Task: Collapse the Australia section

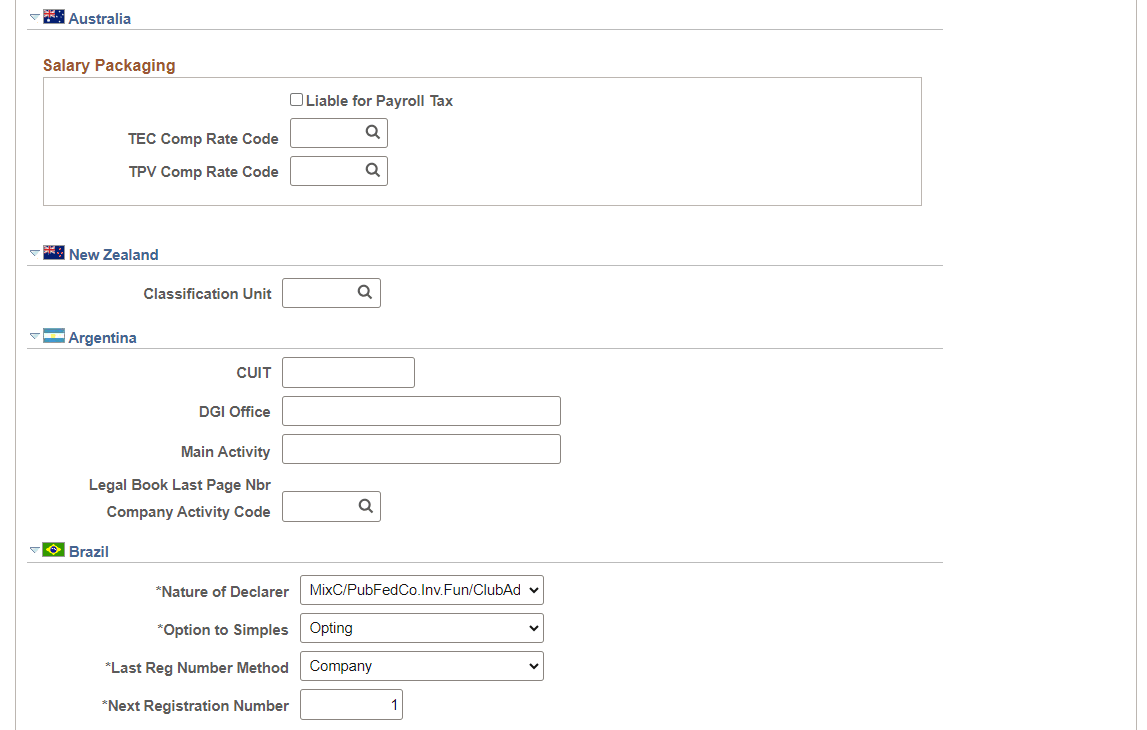Action: (34, 16)
